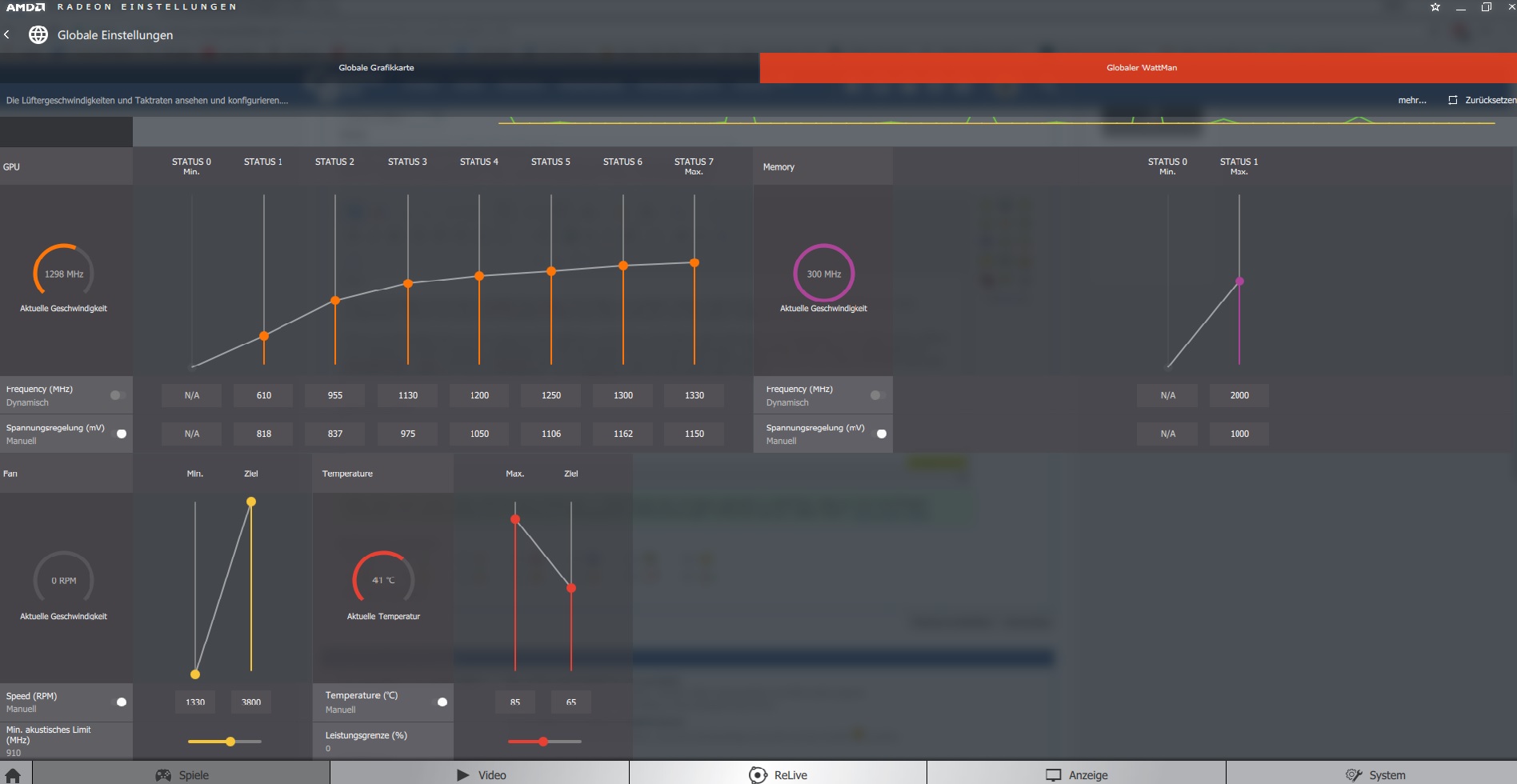
Task: Click GPU Status 7 voltage field 1150
Action: [694, 434]
